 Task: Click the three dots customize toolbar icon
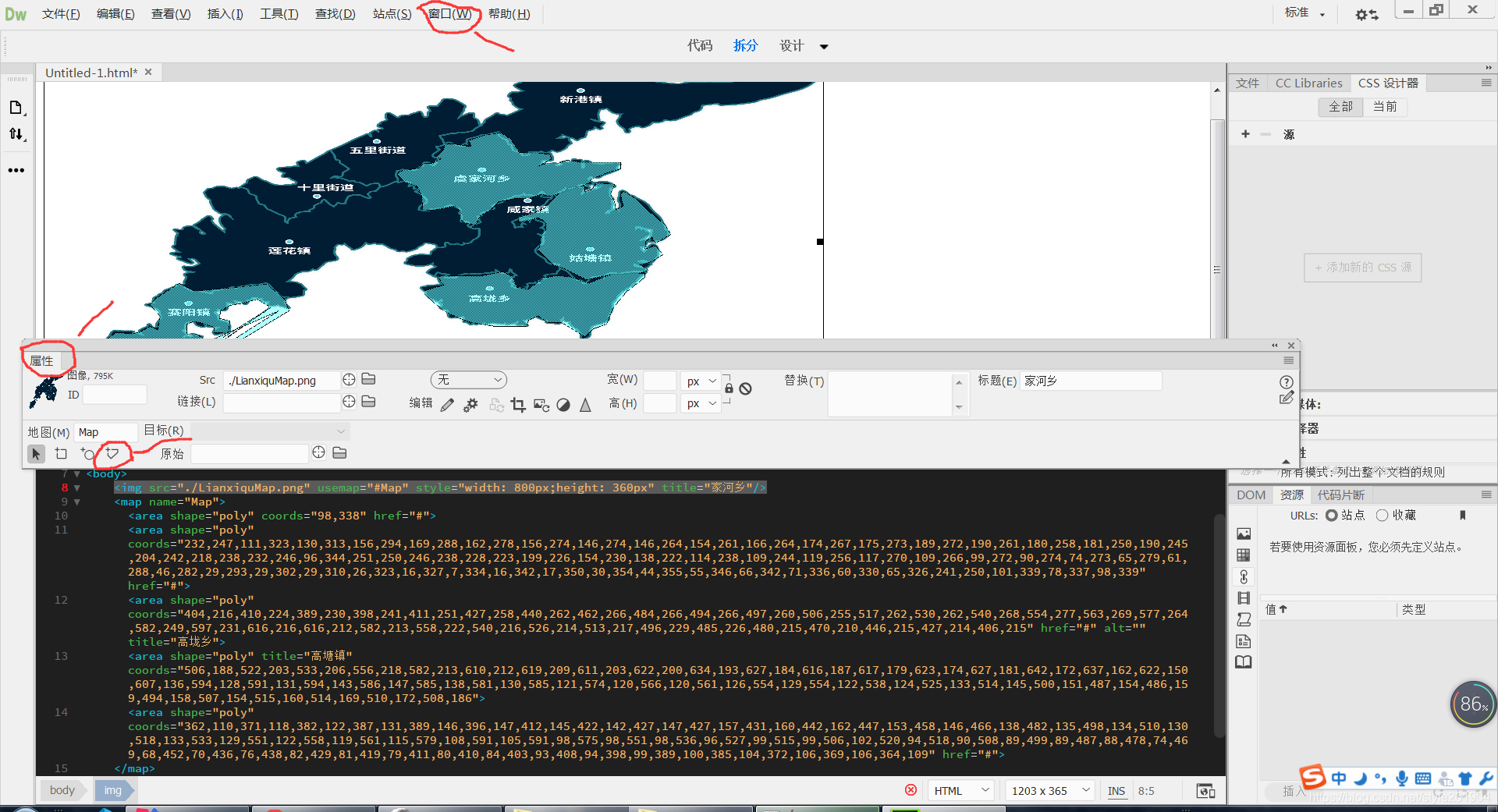pos(16,170)
